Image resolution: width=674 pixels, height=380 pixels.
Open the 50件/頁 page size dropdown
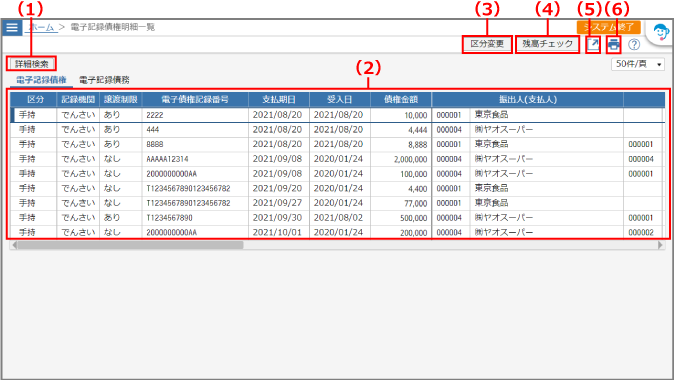[x=638, y=64]
